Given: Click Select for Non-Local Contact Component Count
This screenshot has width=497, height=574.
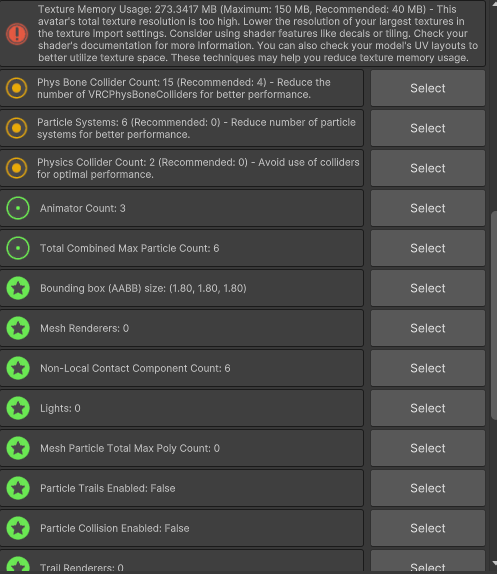Looking at the screenshot, I should click(428, 368).
